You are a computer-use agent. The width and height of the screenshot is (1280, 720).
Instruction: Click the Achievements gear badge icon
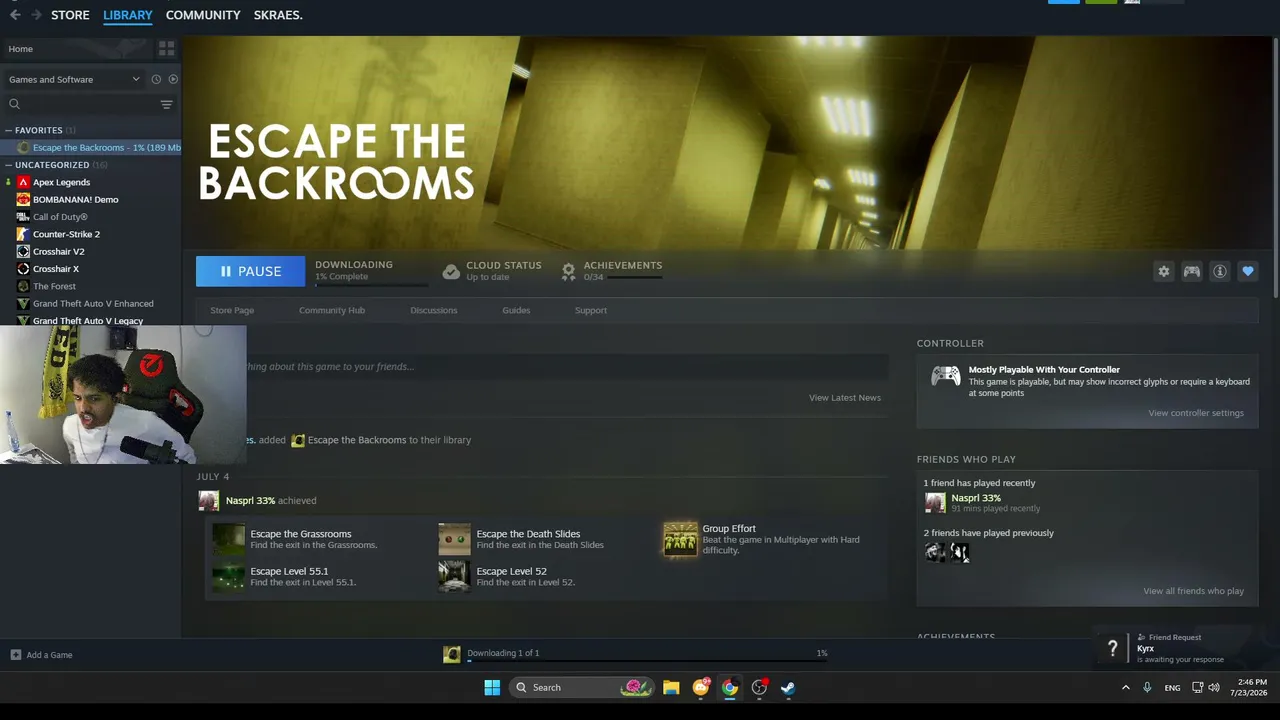coord(569,271)
